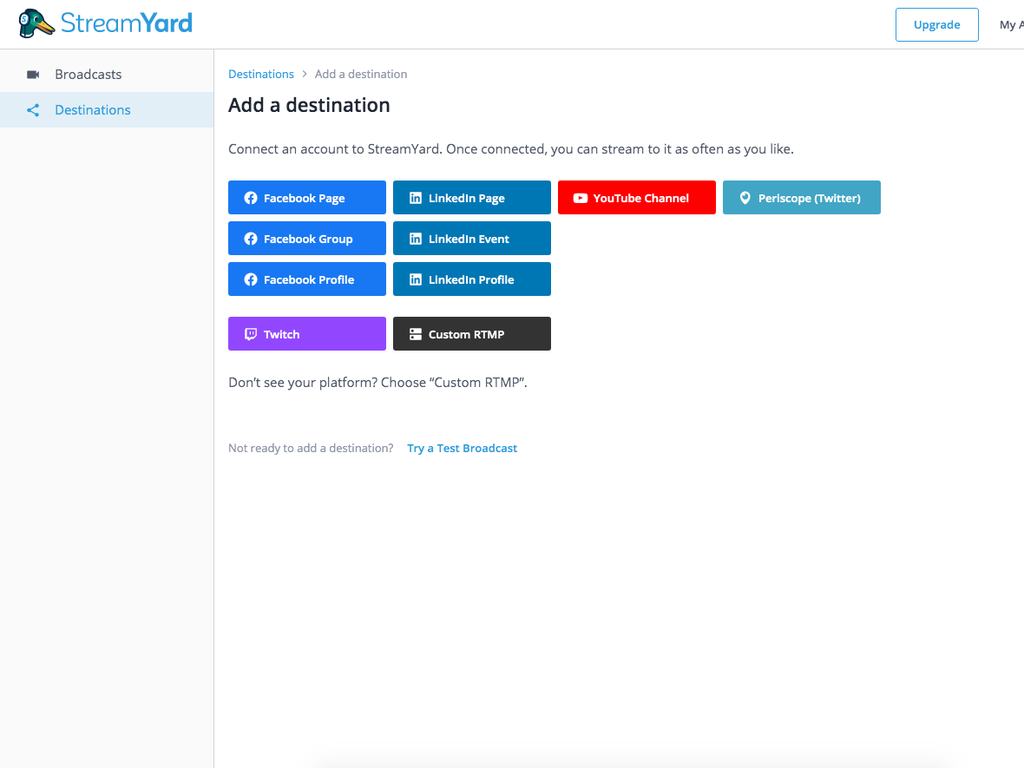
Task: Add a LinkedIn Event destination
Action: coord(472,238)
